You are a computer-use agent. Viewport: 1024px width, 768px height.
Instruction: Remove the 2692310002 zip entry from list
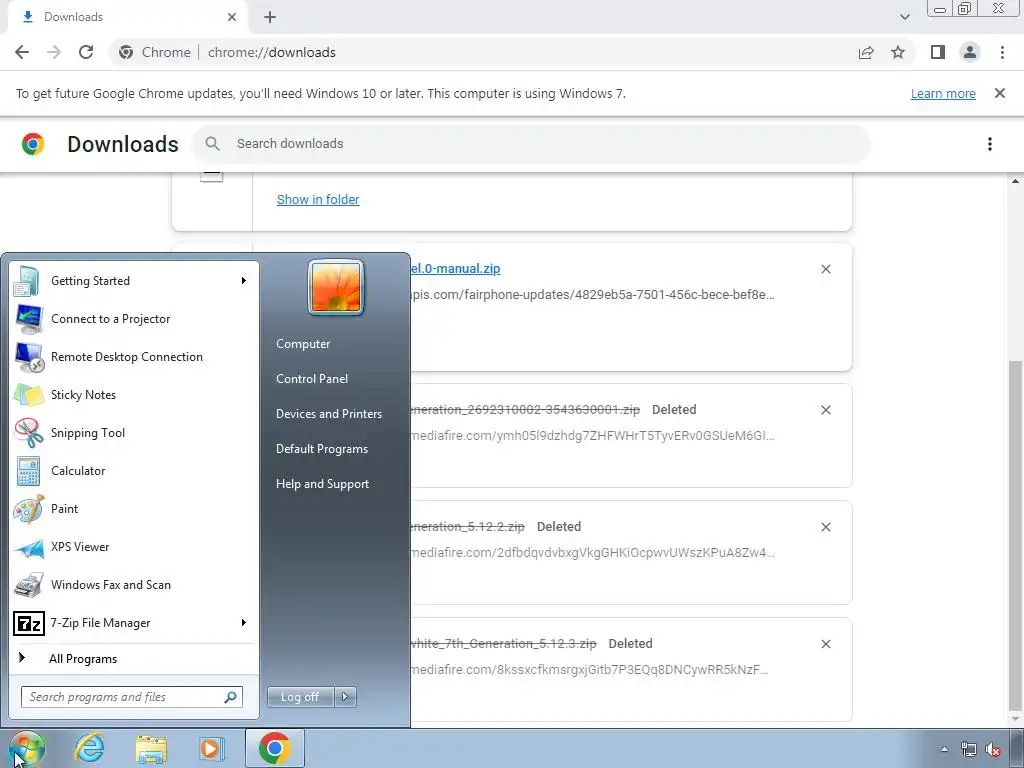click(826, 410)
